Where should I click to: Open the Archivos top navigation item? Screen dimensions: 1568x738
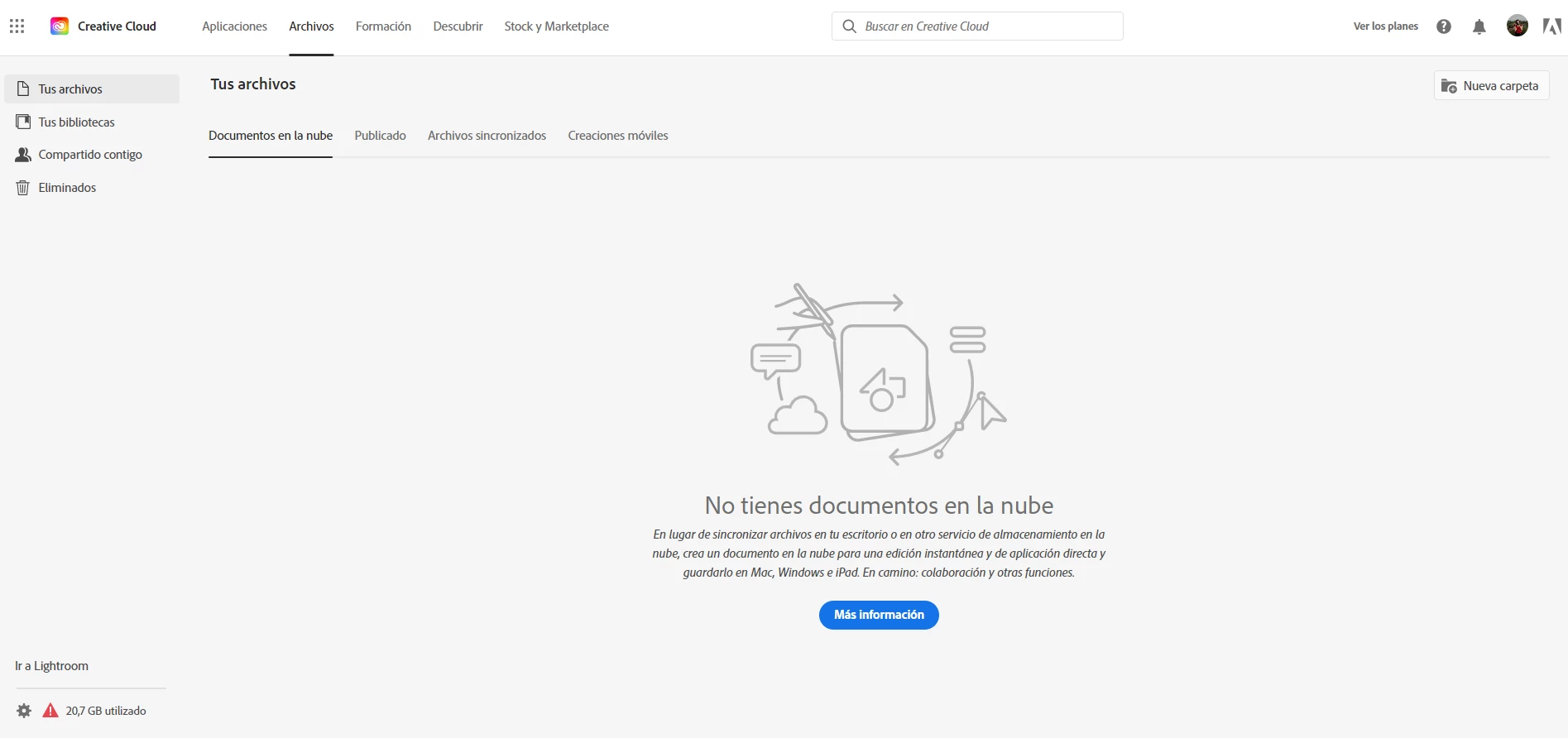[311, 26]
